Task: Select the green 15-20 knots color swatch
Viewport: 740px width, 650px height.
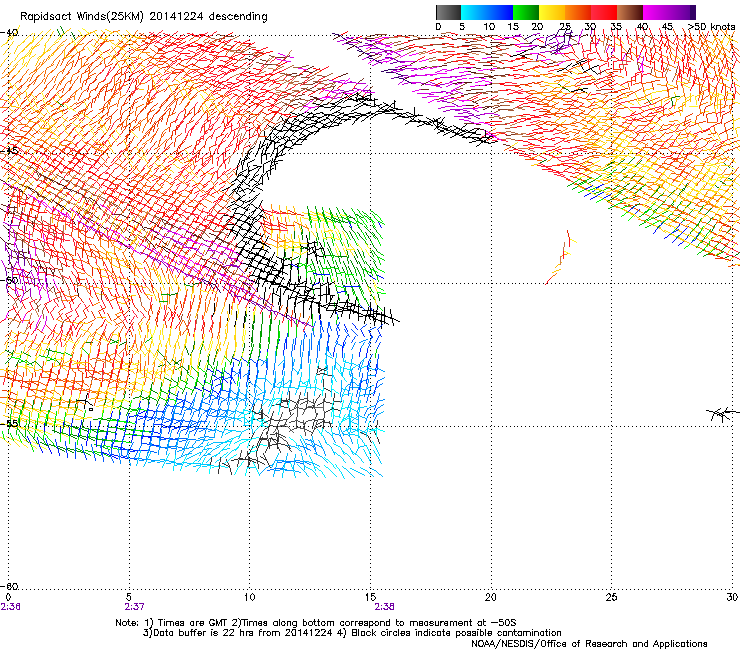Action: (526, 12)
